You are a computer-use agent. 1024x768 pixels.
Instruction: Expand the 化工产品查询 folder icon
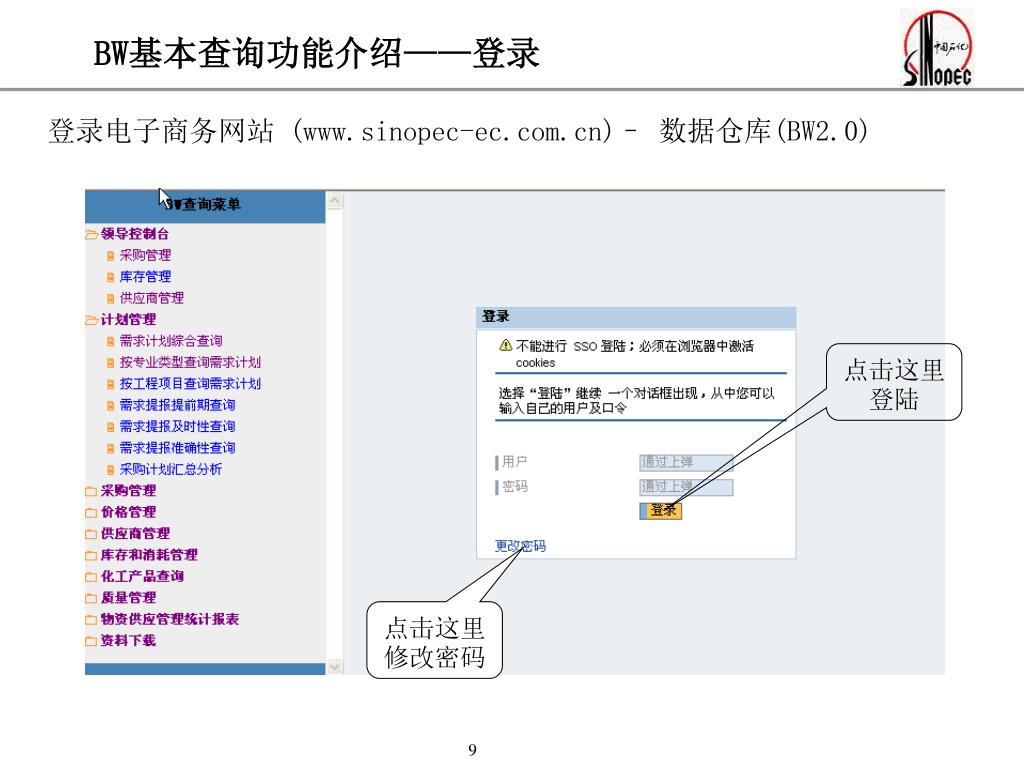click(x=91, y=577)
